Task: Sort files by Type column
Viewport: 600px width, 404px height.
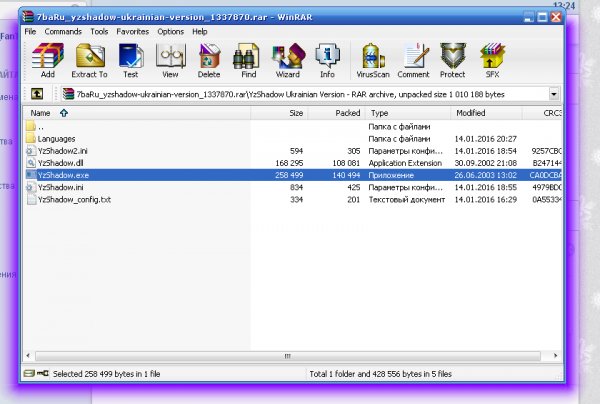Action: [408, 113]
